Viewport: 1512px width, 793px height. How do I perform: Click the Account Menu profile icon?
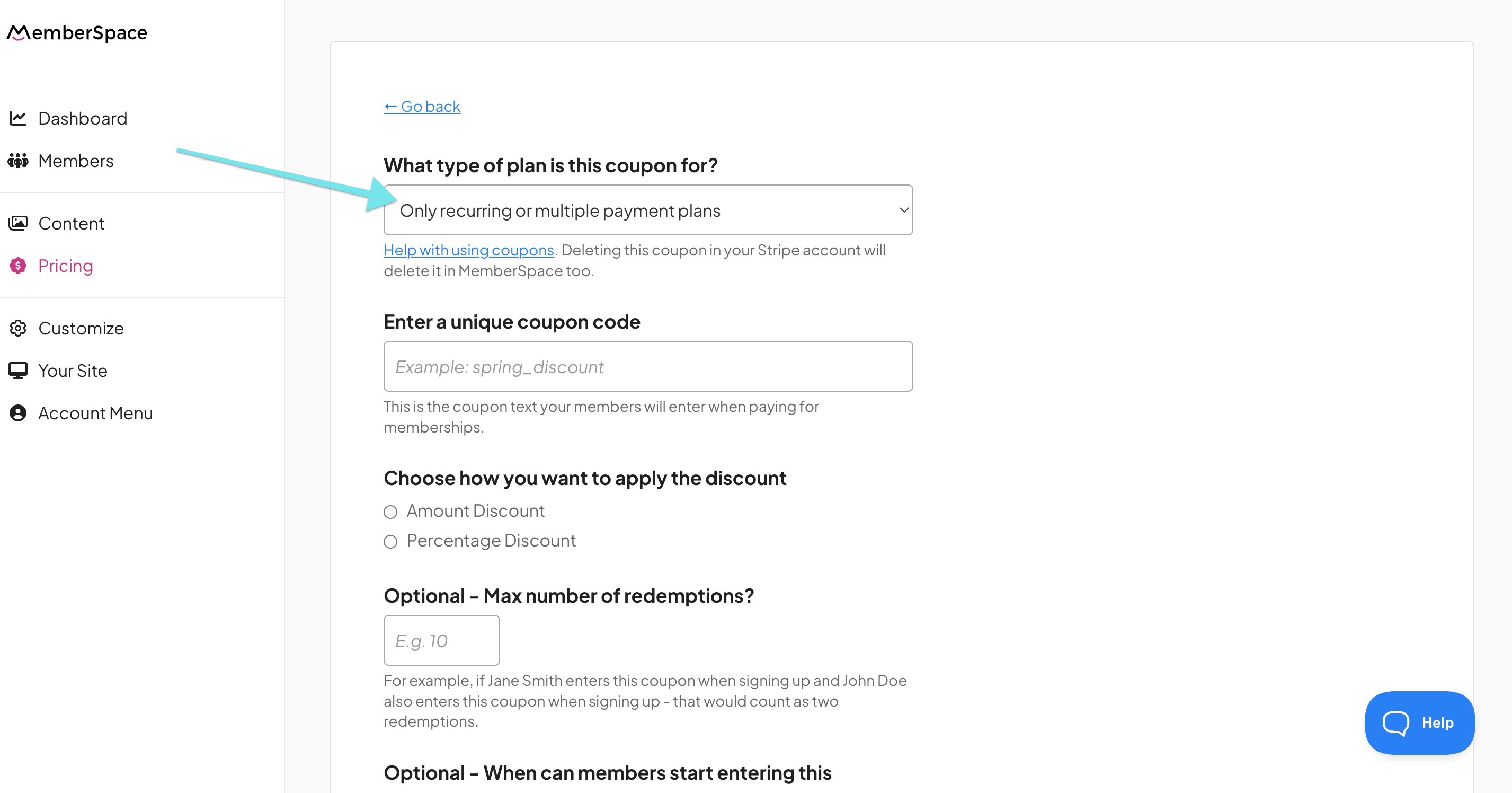18,413
